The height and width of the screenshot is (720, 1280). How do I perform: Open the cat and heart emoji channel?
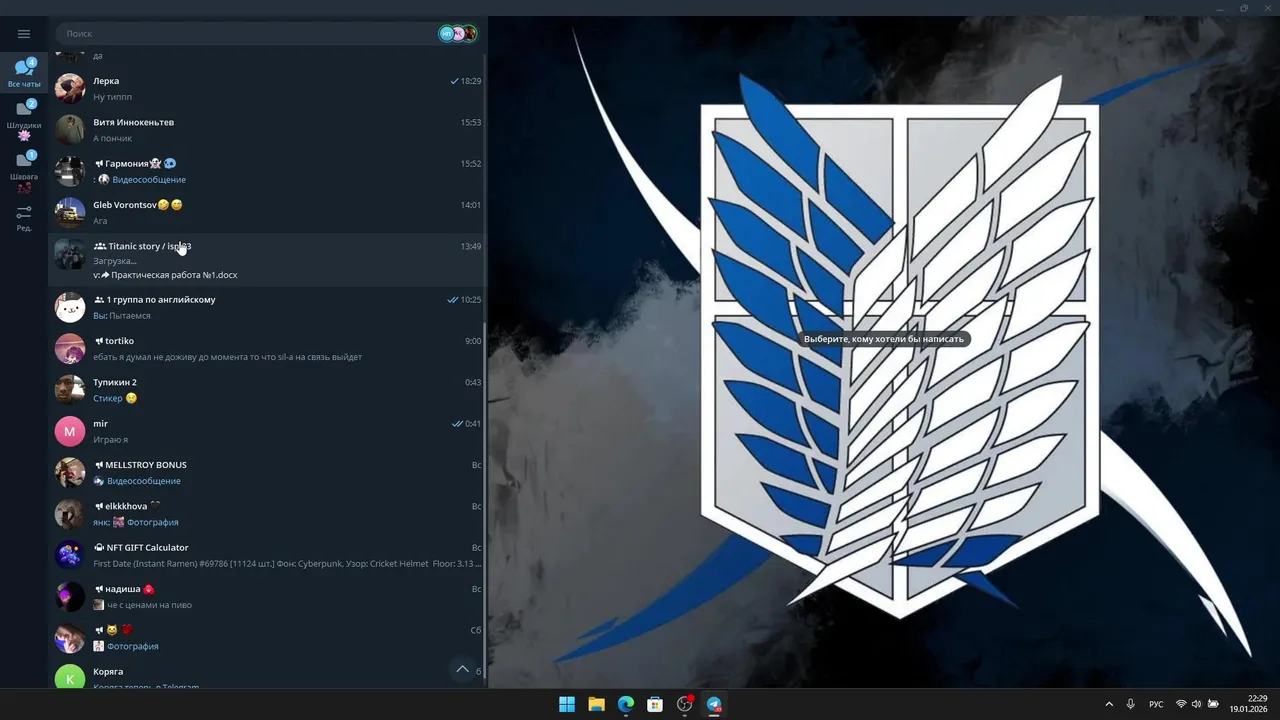[267, 638]
